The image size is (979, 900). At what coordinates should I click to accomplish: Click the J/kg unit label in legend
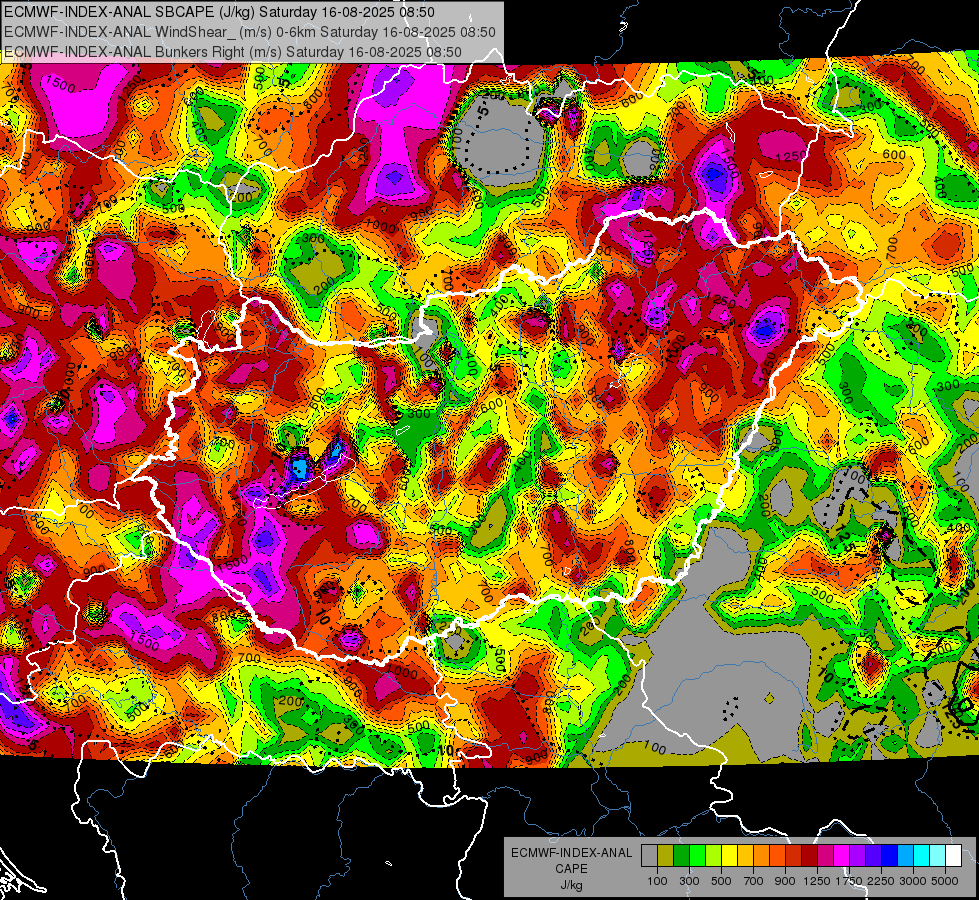point(571,885)
